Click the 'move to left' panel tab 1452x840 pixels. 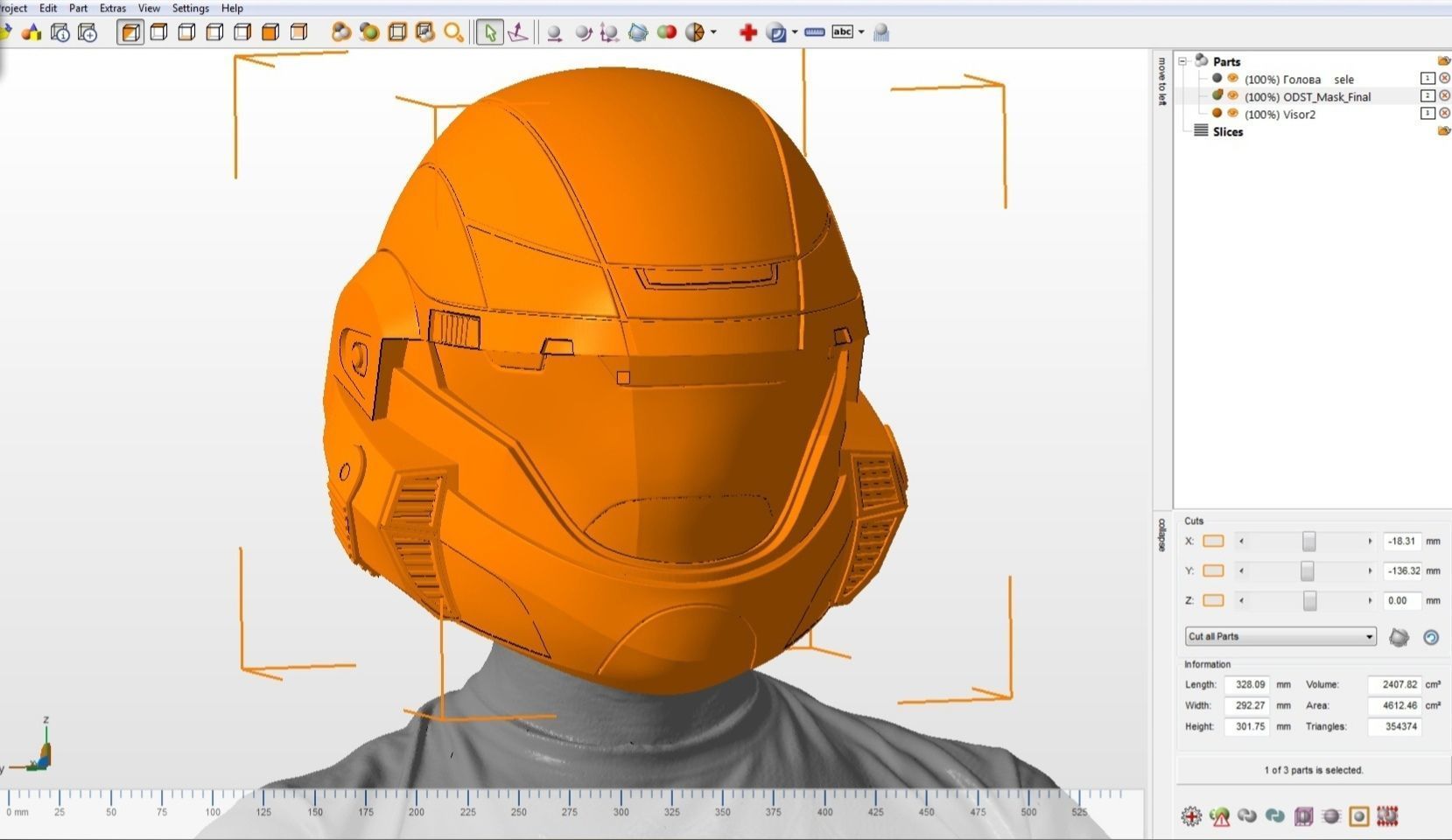click(1161, 81)
